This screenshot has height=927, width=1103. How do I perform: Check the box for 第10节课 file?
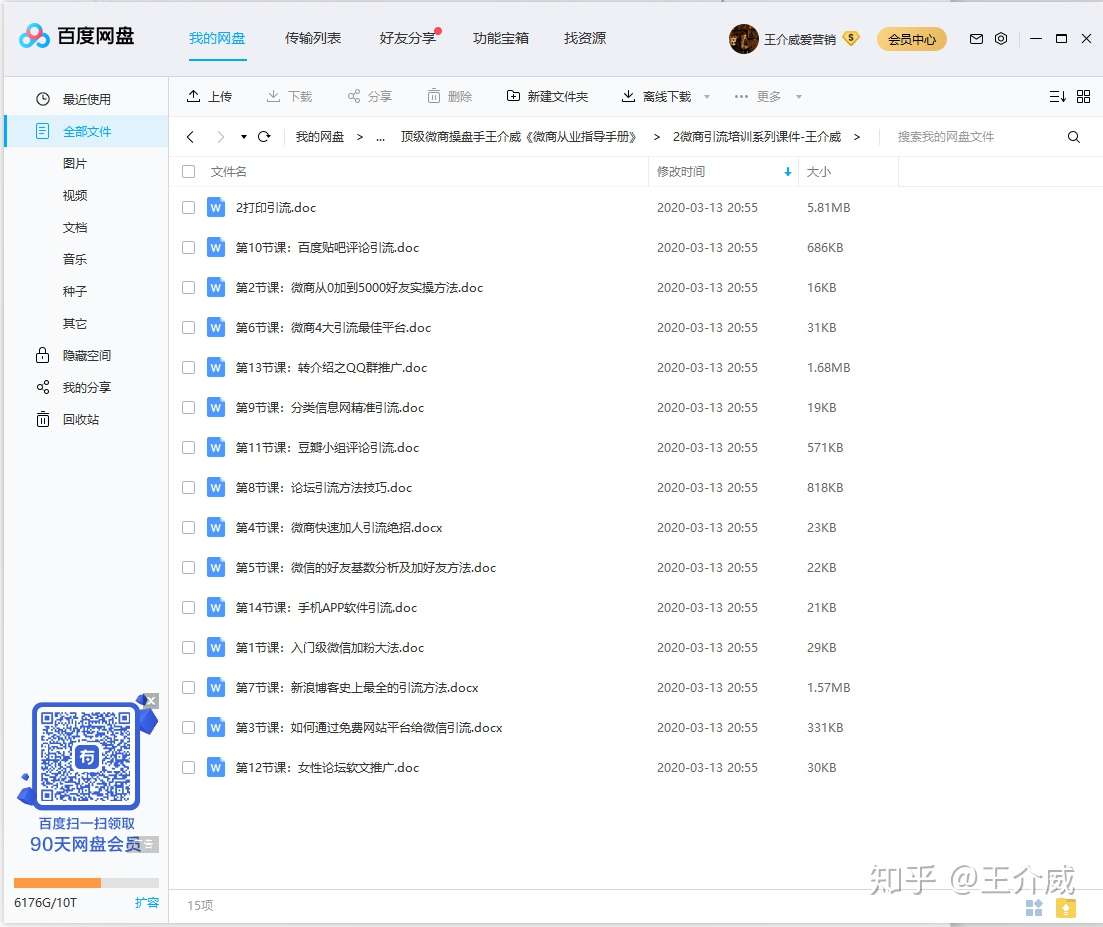[x=189, y=248]
